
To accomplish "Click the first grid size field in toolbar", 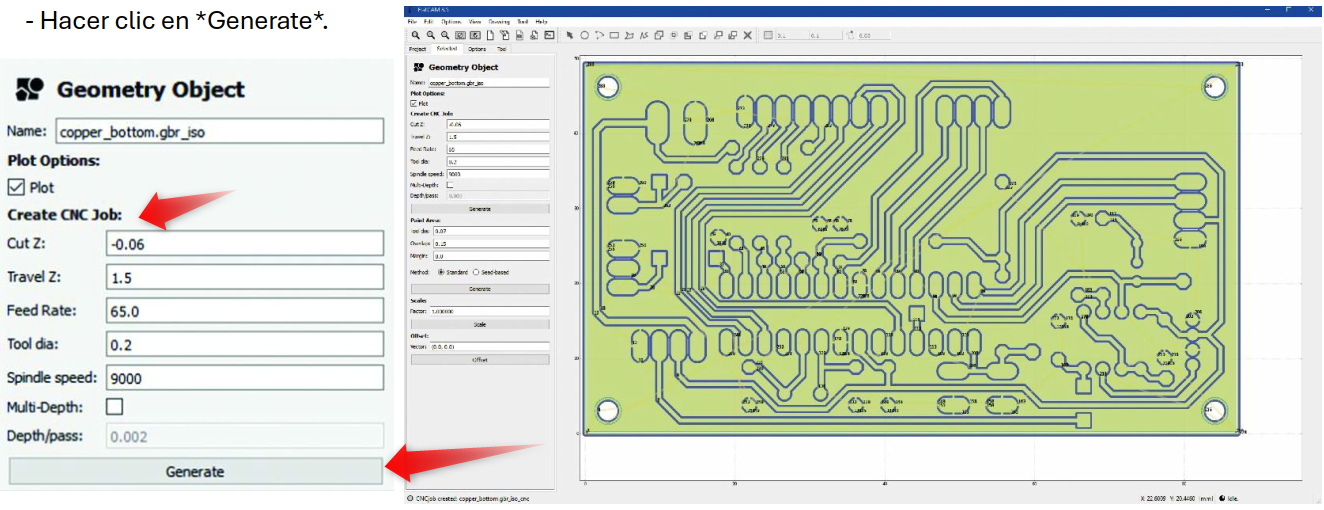I will [x=793, y=35].
